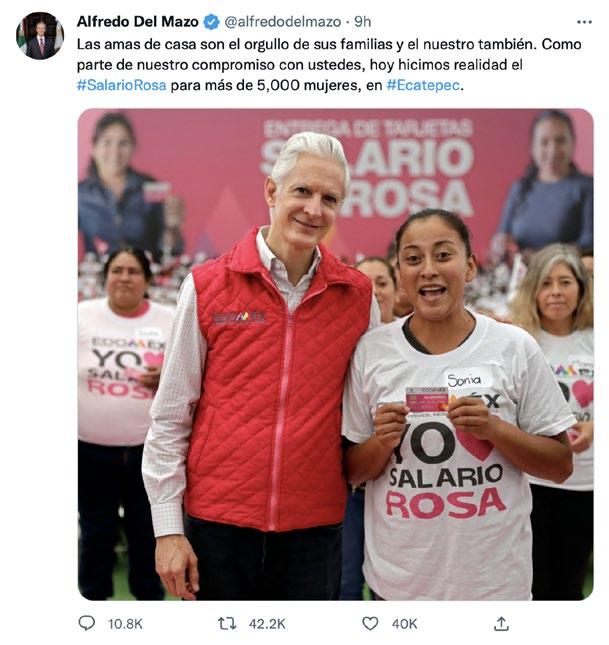Open Alfredo Del Mazo's profile avatar
This screenshot has width=609, height=645.
[40, 35]
